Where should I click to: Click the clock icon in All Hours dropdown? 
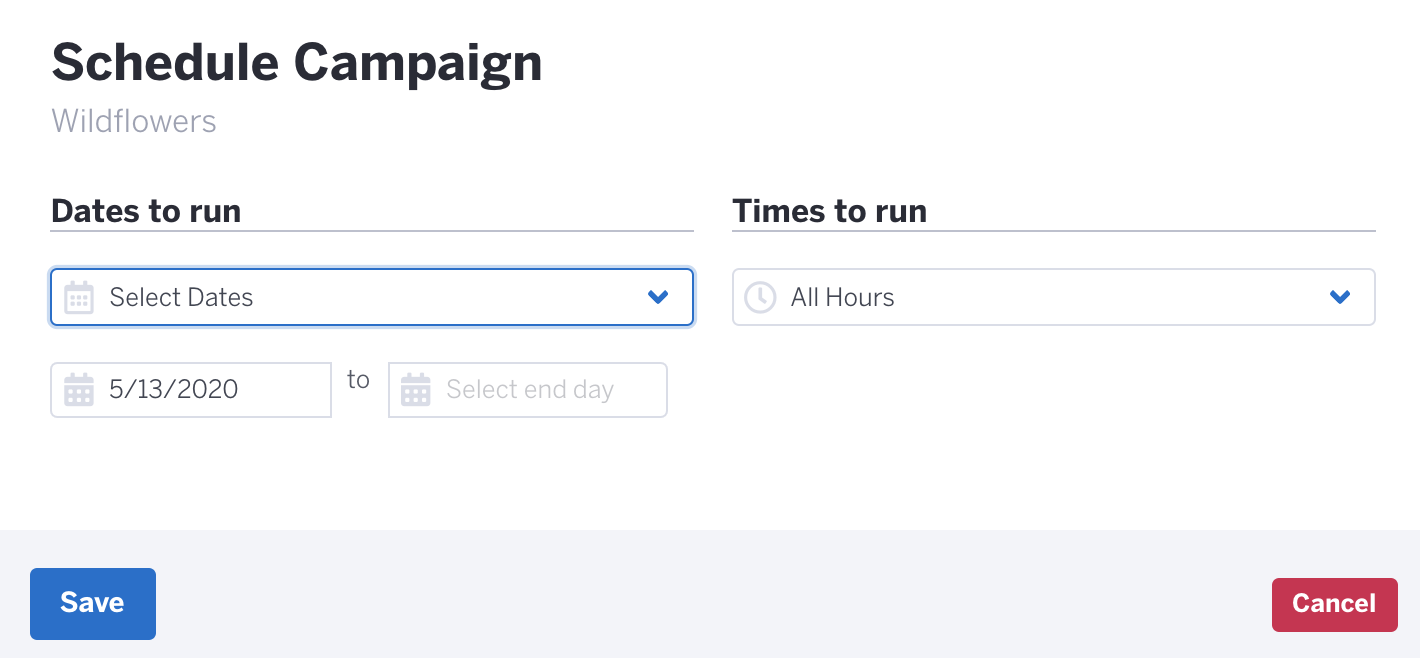point(761,297)
